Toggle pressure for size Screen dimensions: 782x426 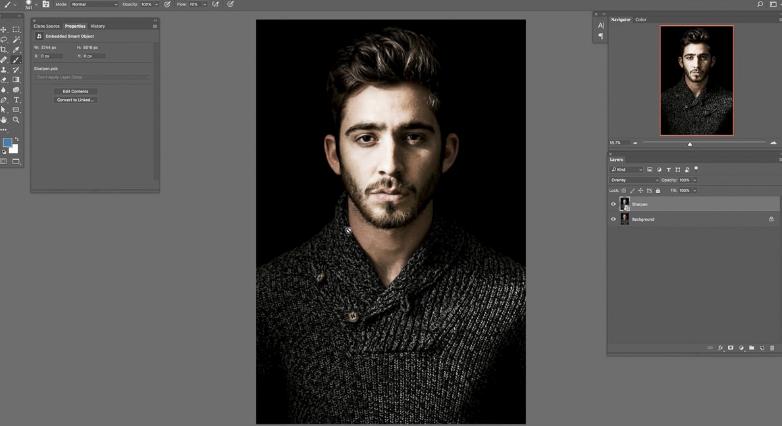pyautogui.click(x=230, y=4)
